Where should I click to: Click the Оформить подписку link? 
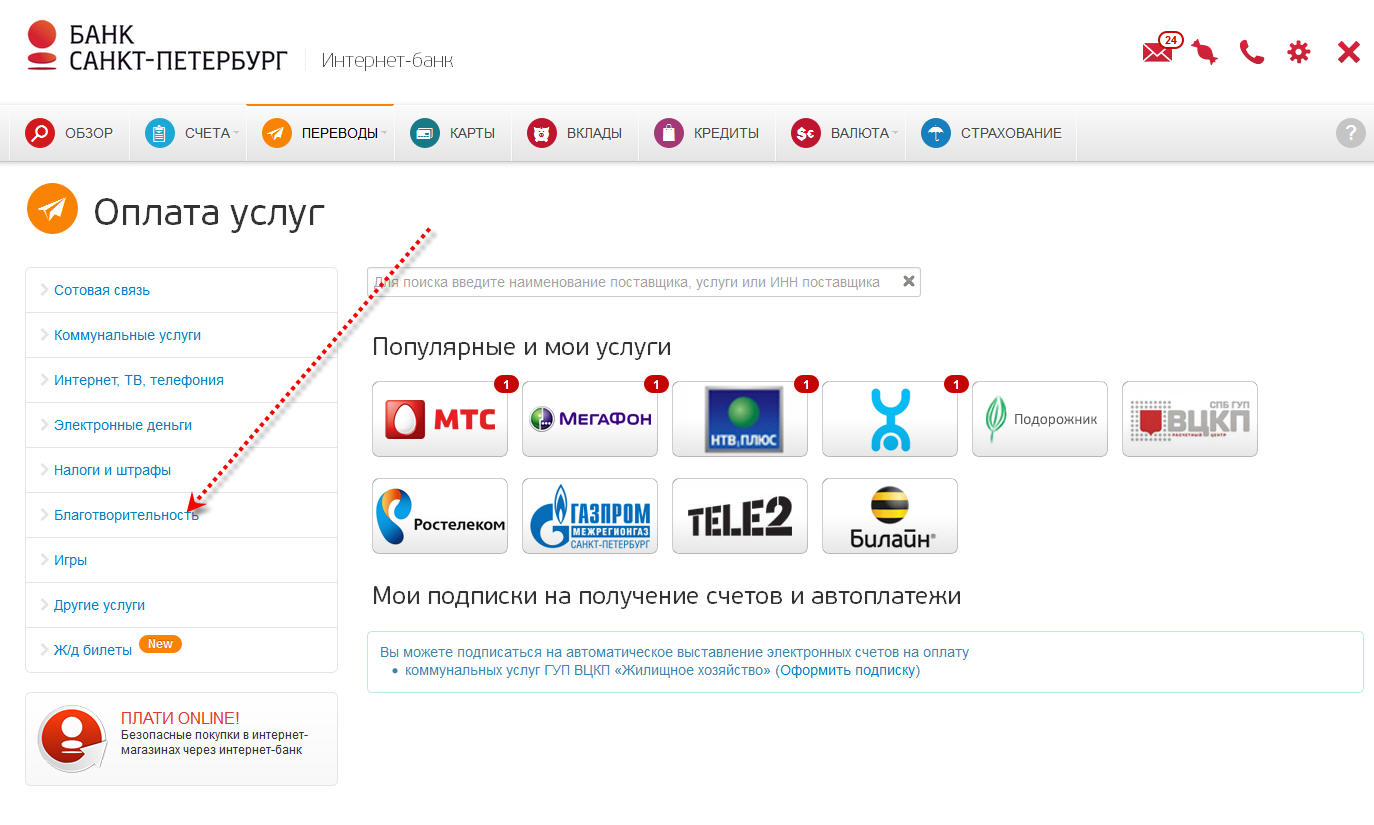(848, 670)
